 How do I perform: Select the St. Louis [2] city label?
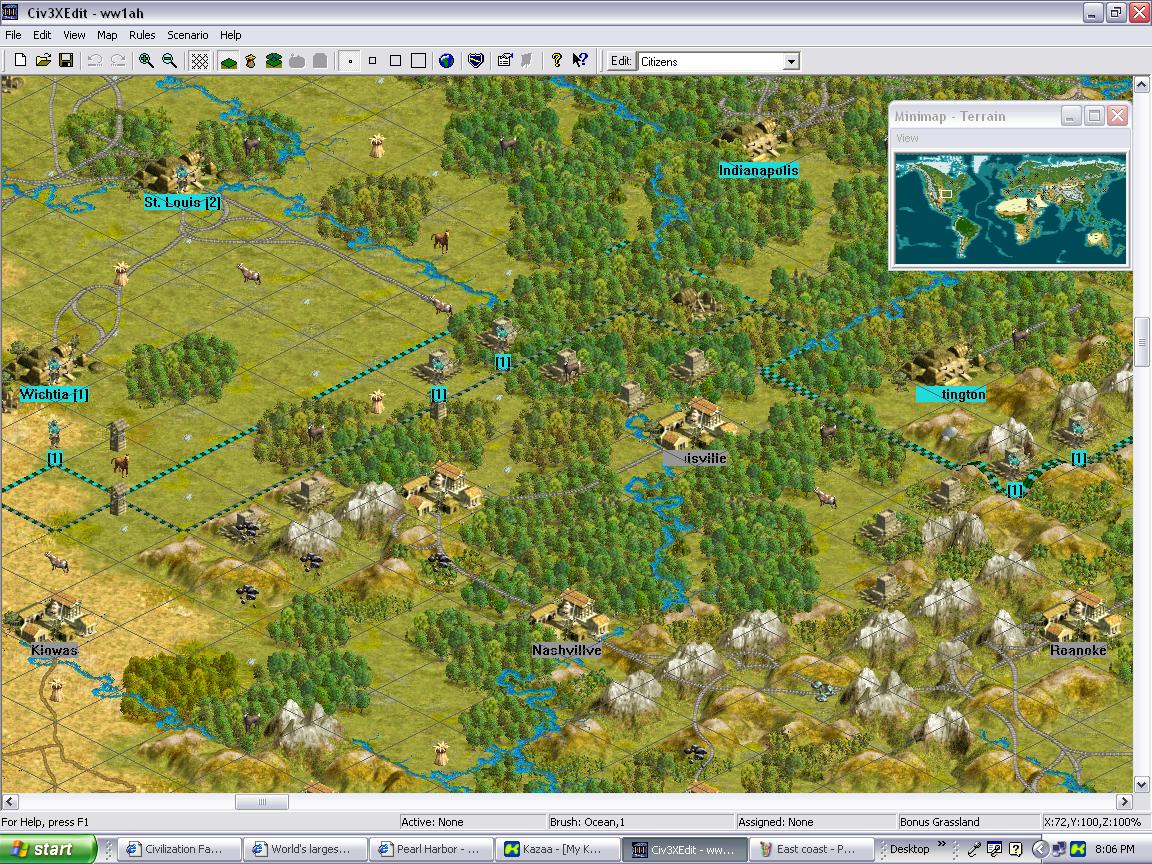click(181, 202)
